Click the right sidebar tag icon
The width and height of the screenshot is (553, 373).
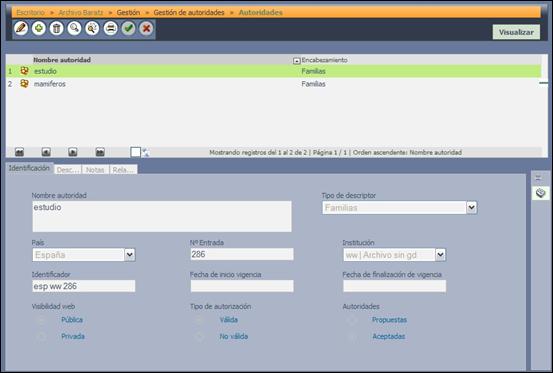540,193
